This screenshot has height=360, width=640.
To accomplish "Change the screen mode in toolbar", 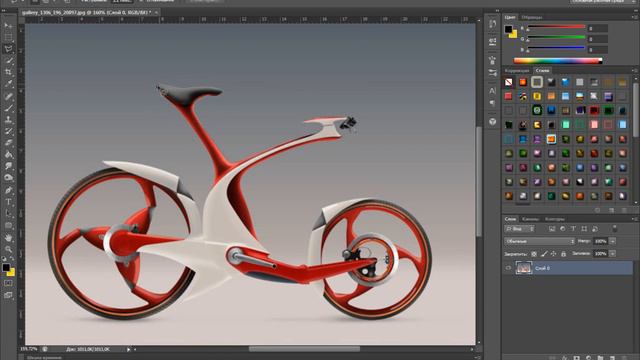I will click(8, 295).
